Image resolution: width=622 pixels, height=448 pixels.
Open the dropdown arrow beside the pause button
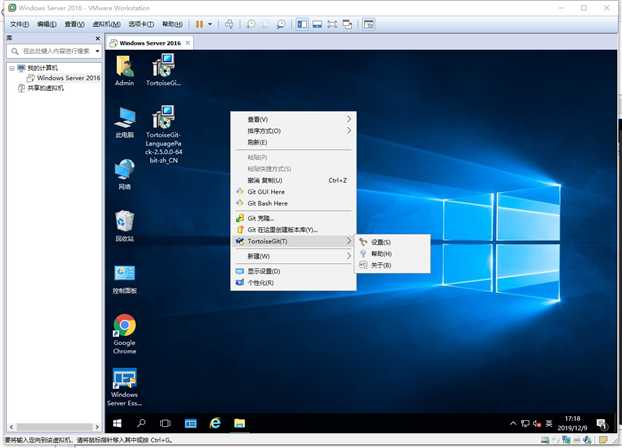pyautogui.click(x=210, y=24)
